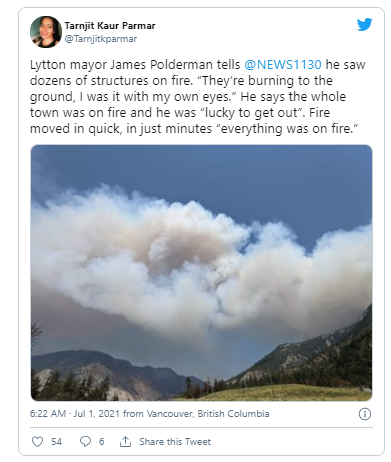The image size is (391, 462).
Task: Click the 6:22 AM timestamp
Action: coord(48,414)
